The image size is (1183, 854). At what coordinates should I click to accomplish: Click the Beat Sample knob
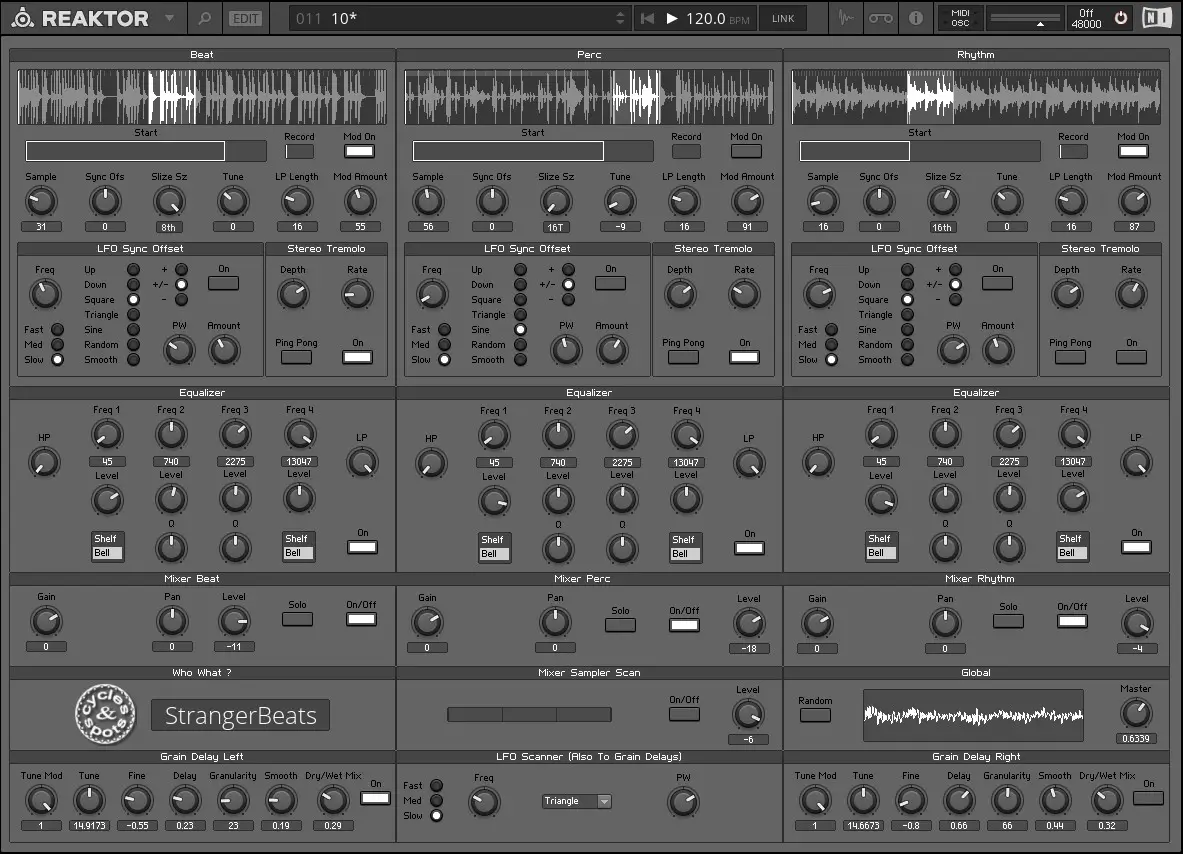[x=41, y=201]
